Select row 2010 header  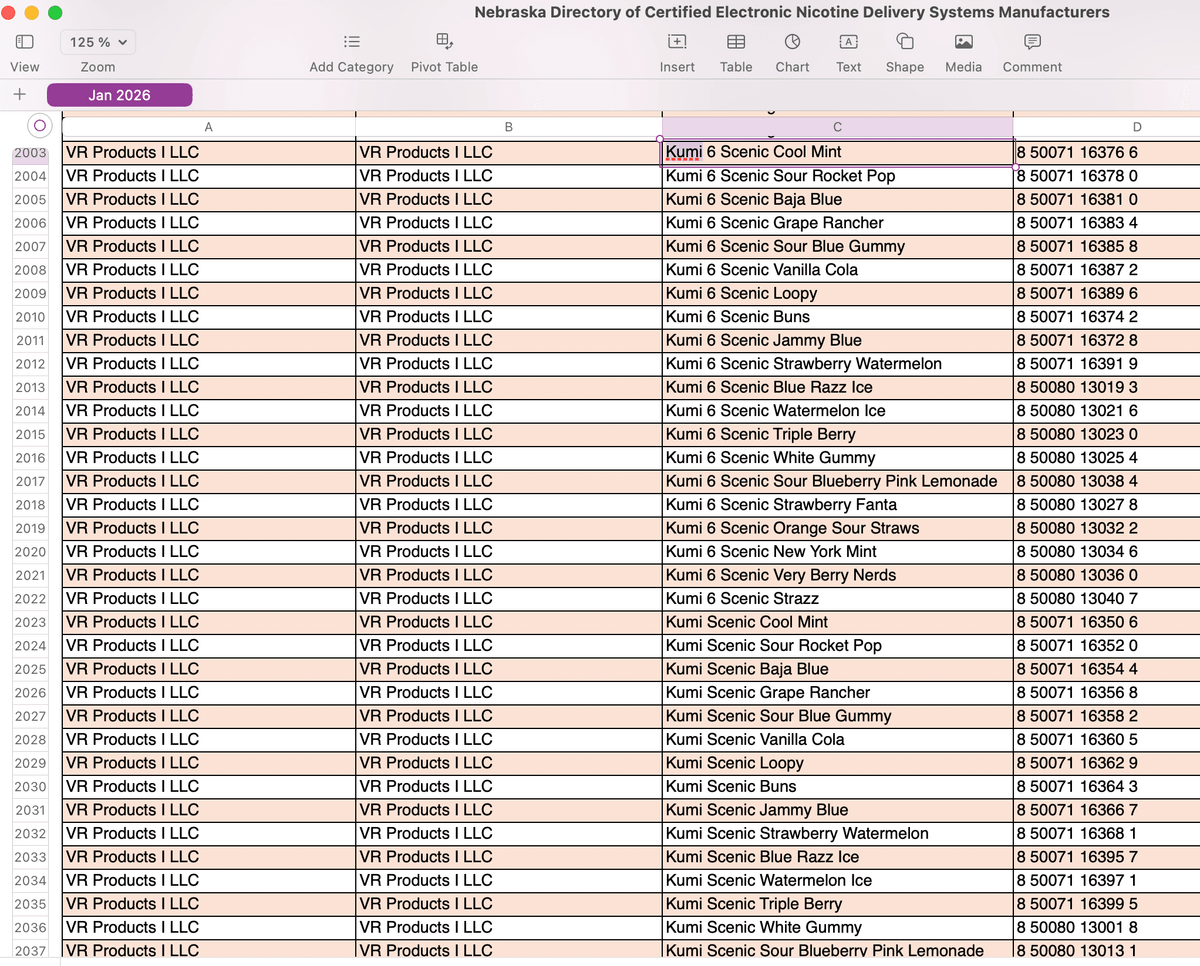[x=30, y=317]
